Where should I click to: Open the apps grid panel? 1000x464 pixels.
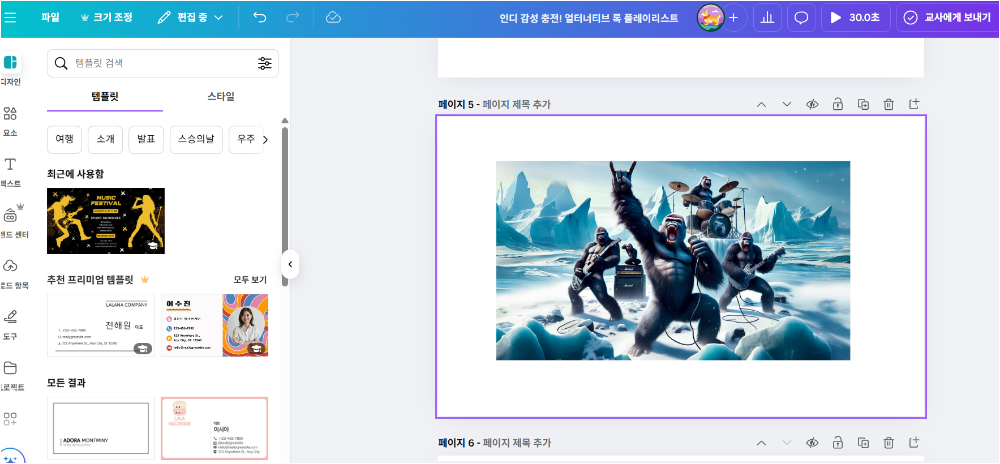pos(10,419)
